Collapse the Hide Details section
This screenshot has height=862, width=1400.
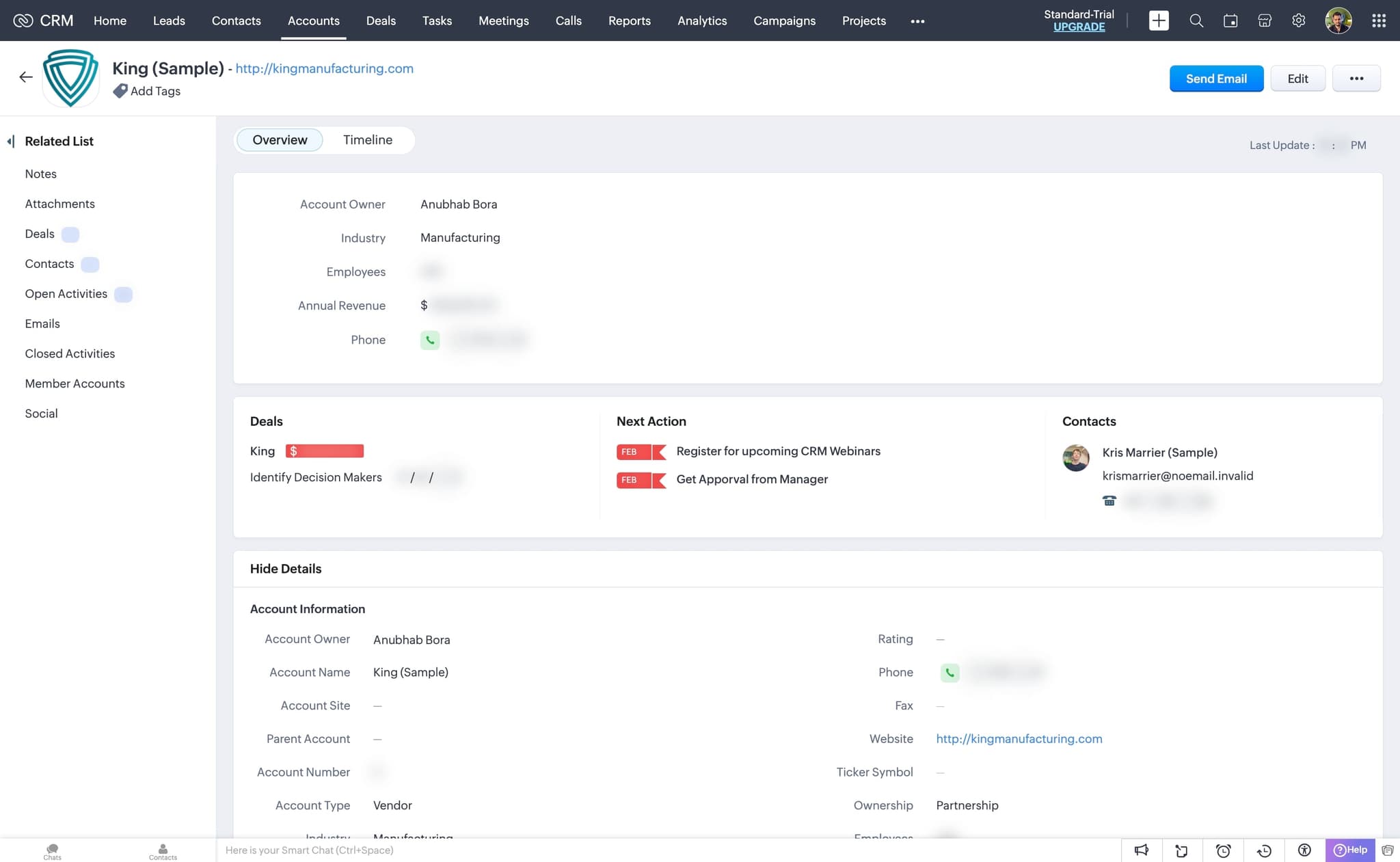[286, 569]
